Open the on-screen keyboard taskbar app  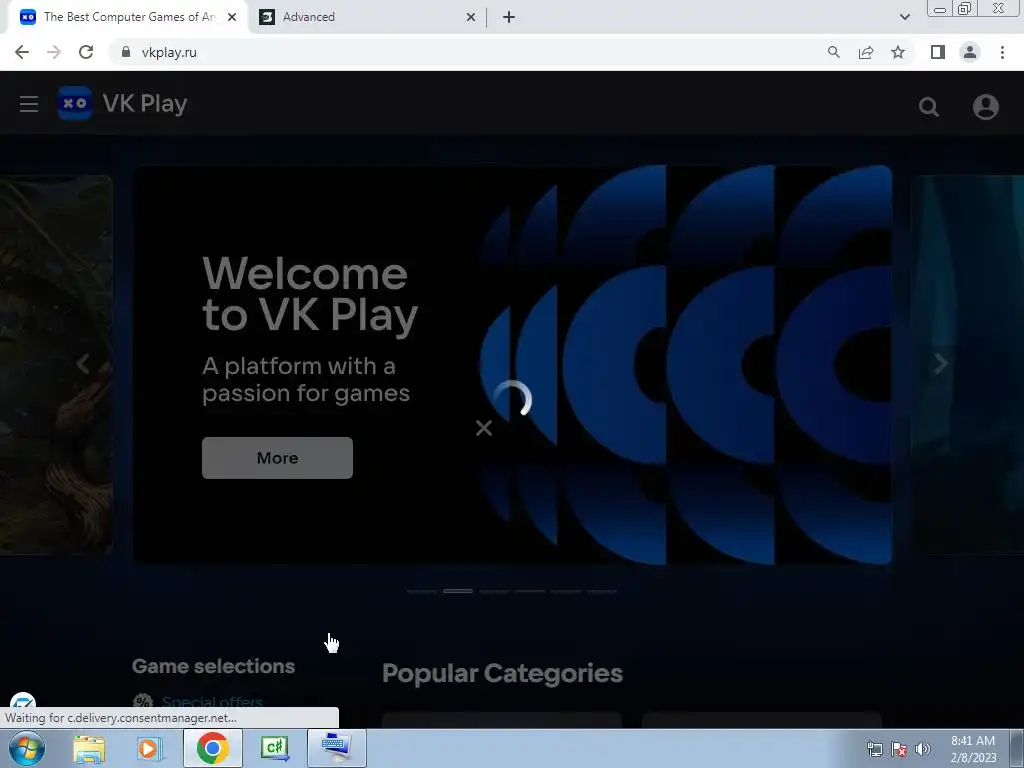(x=336, y=748)
